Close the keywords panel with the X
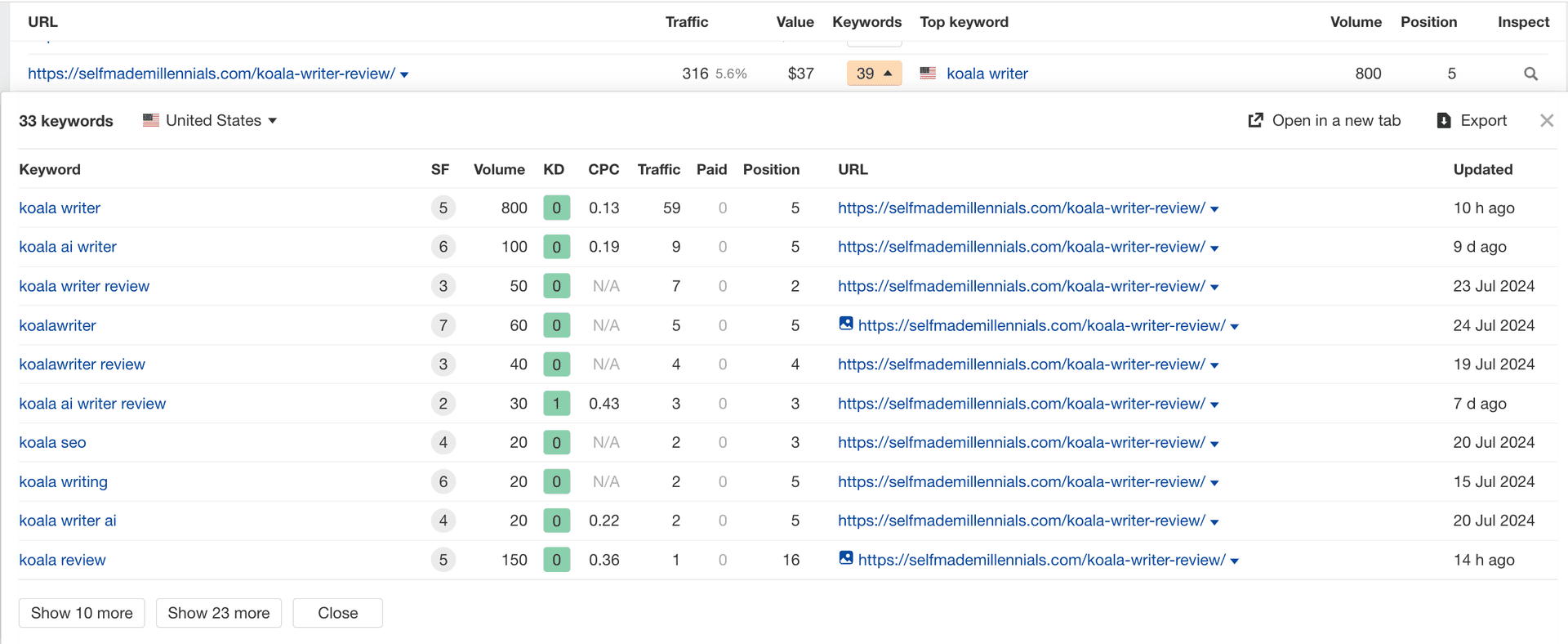1568x644 pixels. 1547,120
